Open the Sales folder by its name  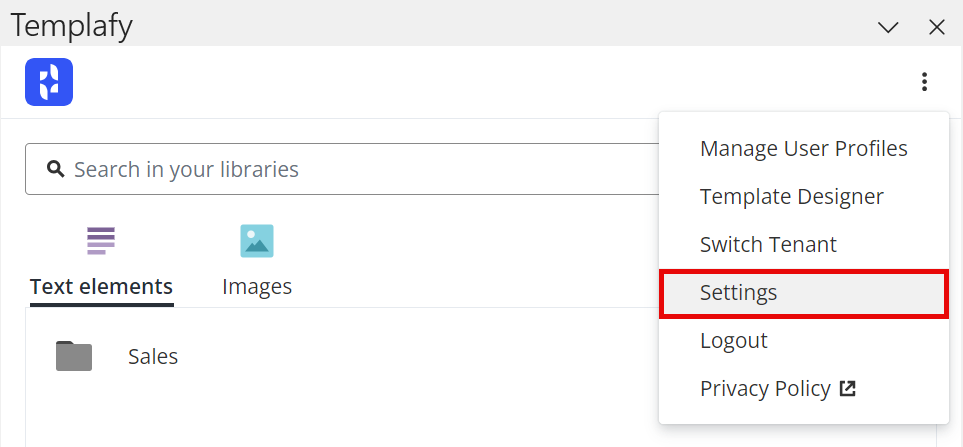click(x=153, y=357)
